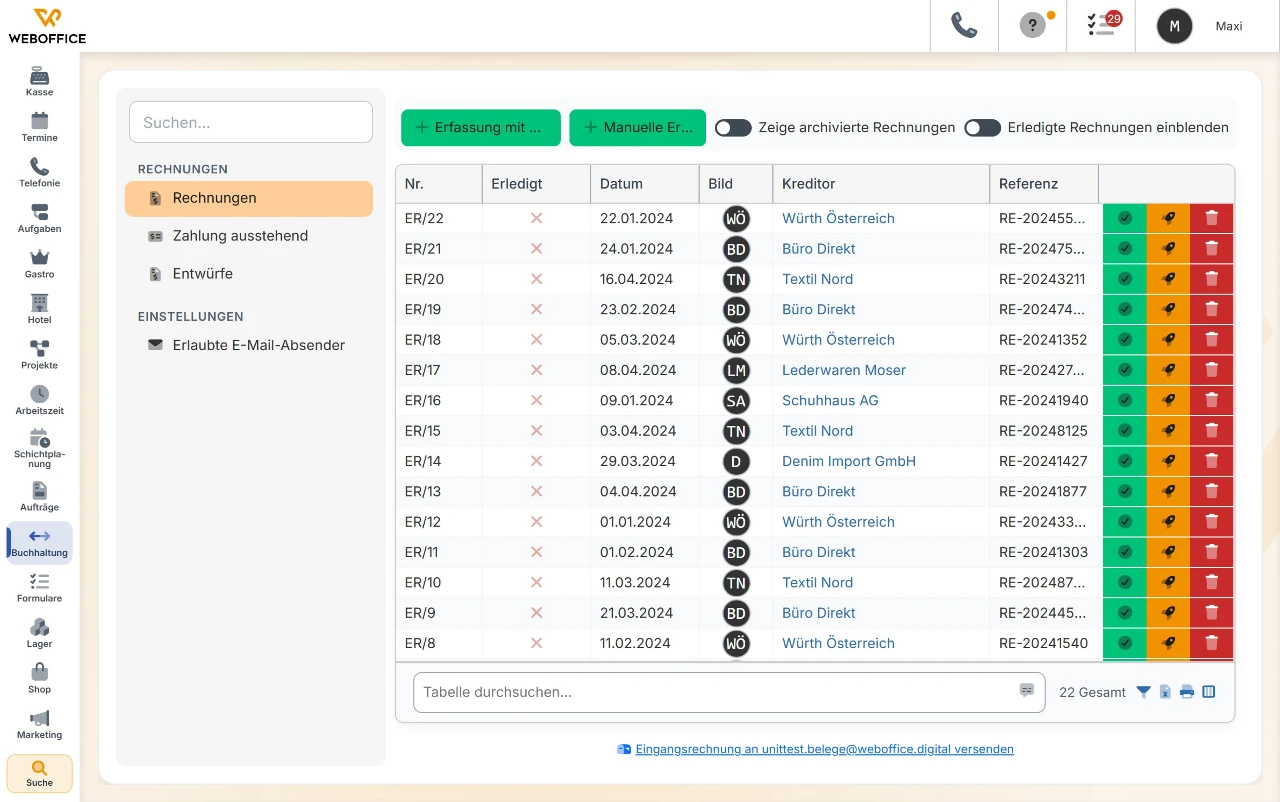The width and height of the screenshot is (1280, 802).
Task: Open Termine calendar in sidebar
Action: [x=39, y=127]
